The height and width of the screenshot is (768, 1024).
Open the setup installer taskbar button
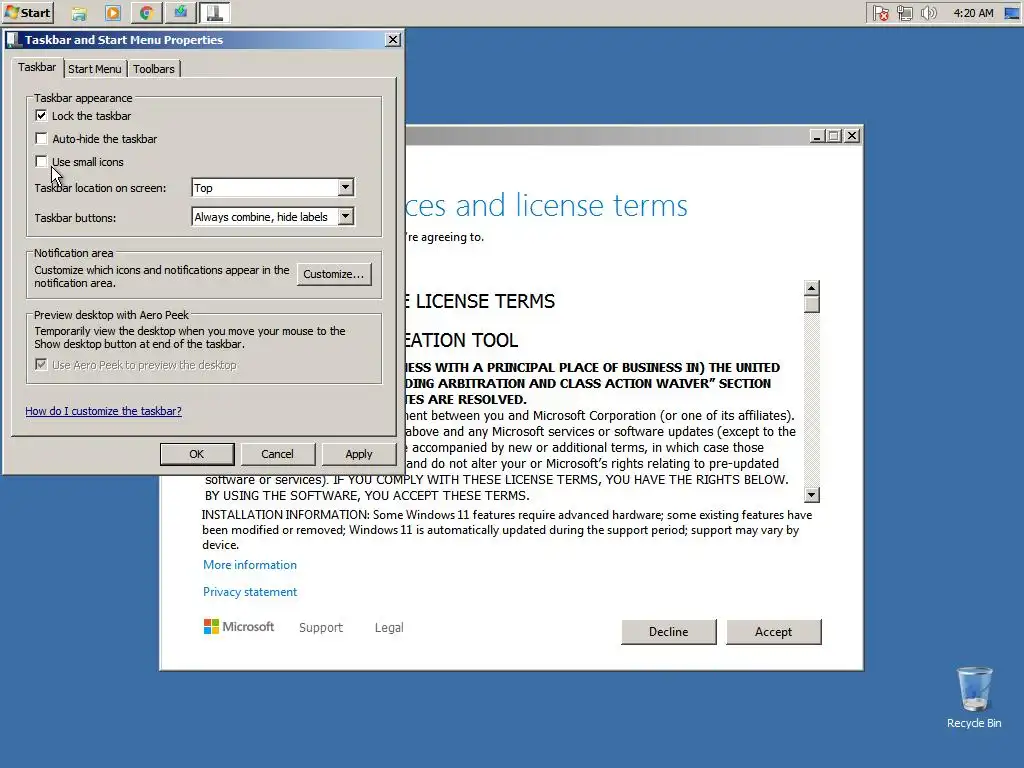pyautogui.click(x=180, y=12)
